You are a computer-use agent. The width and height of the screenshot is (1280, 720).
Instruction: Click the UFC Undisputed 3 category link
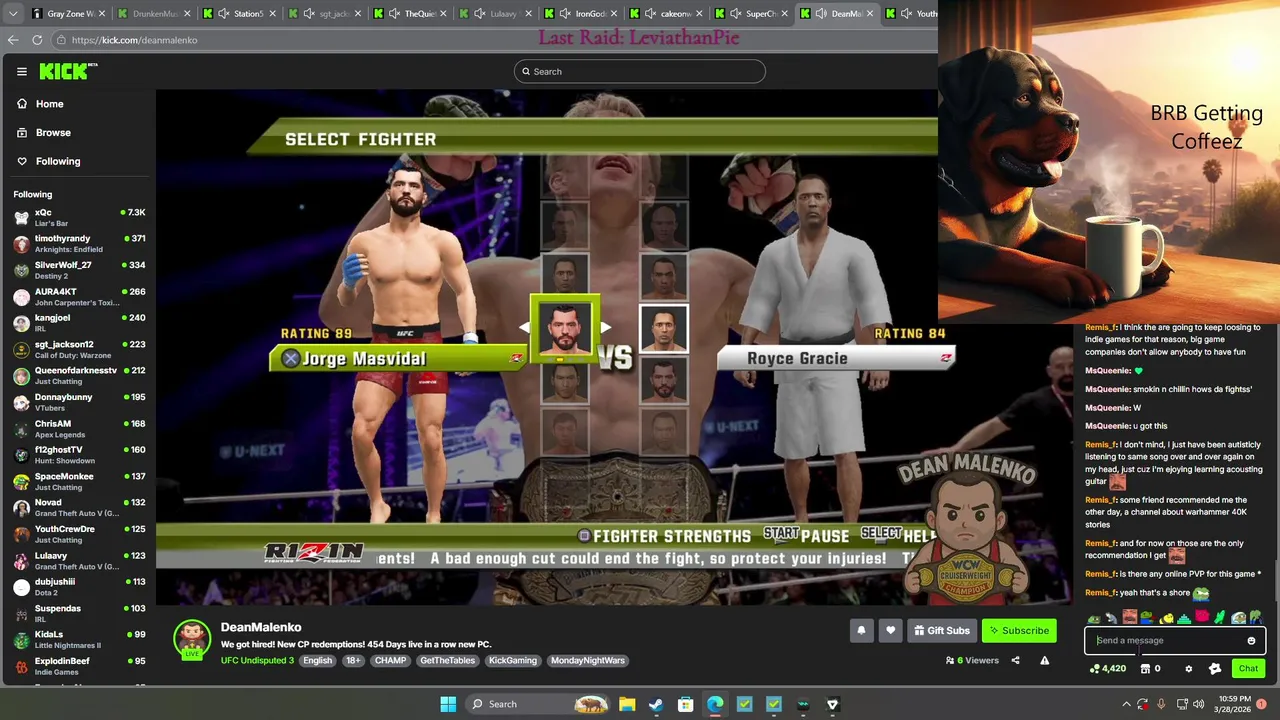click(257, 660)
